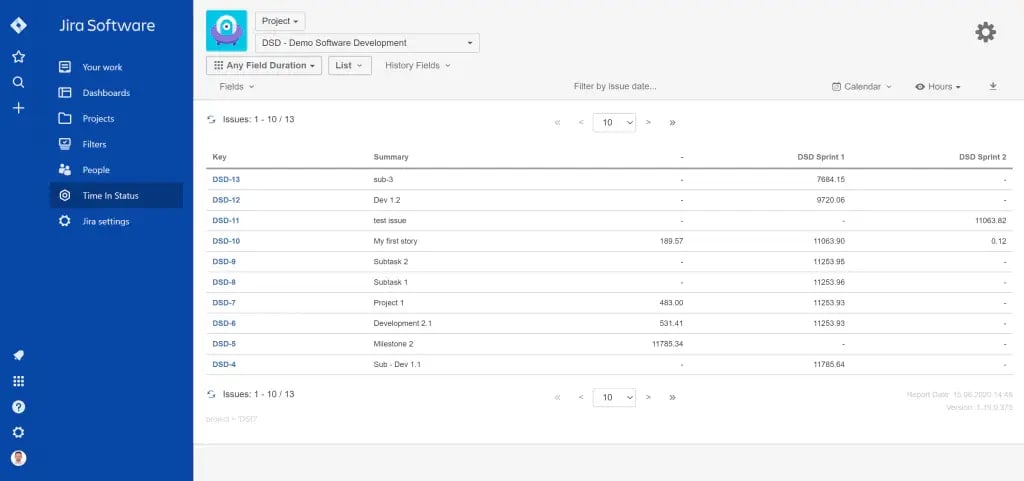The height and width of the screenshot is (481, 1024).
Task: Click the Summary column header
Action: (x=391, y=157)
